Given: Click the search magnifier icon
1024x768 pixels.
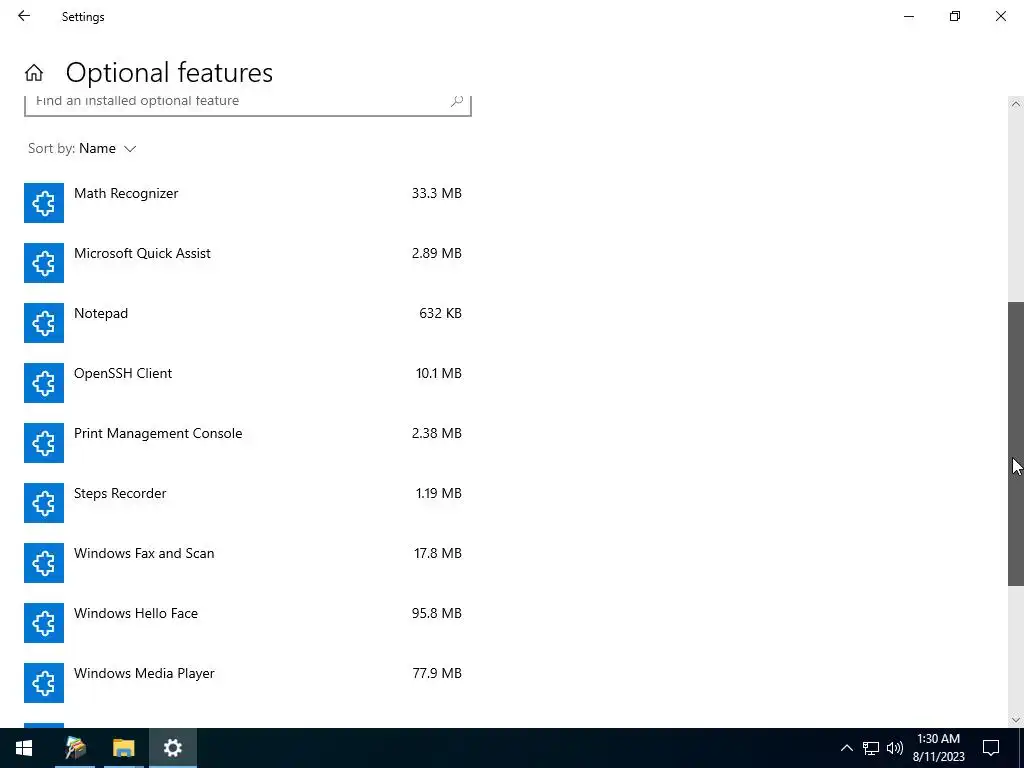Looking at the screenshot, I should [456, 101].
